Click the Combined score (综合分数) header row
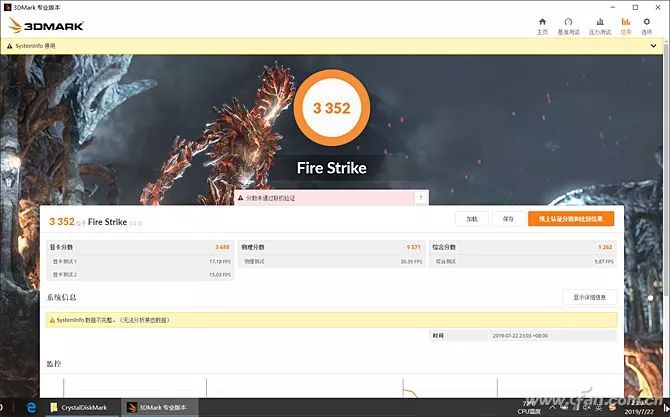Screen dimensions: 670x417 [x=523, y=247]
